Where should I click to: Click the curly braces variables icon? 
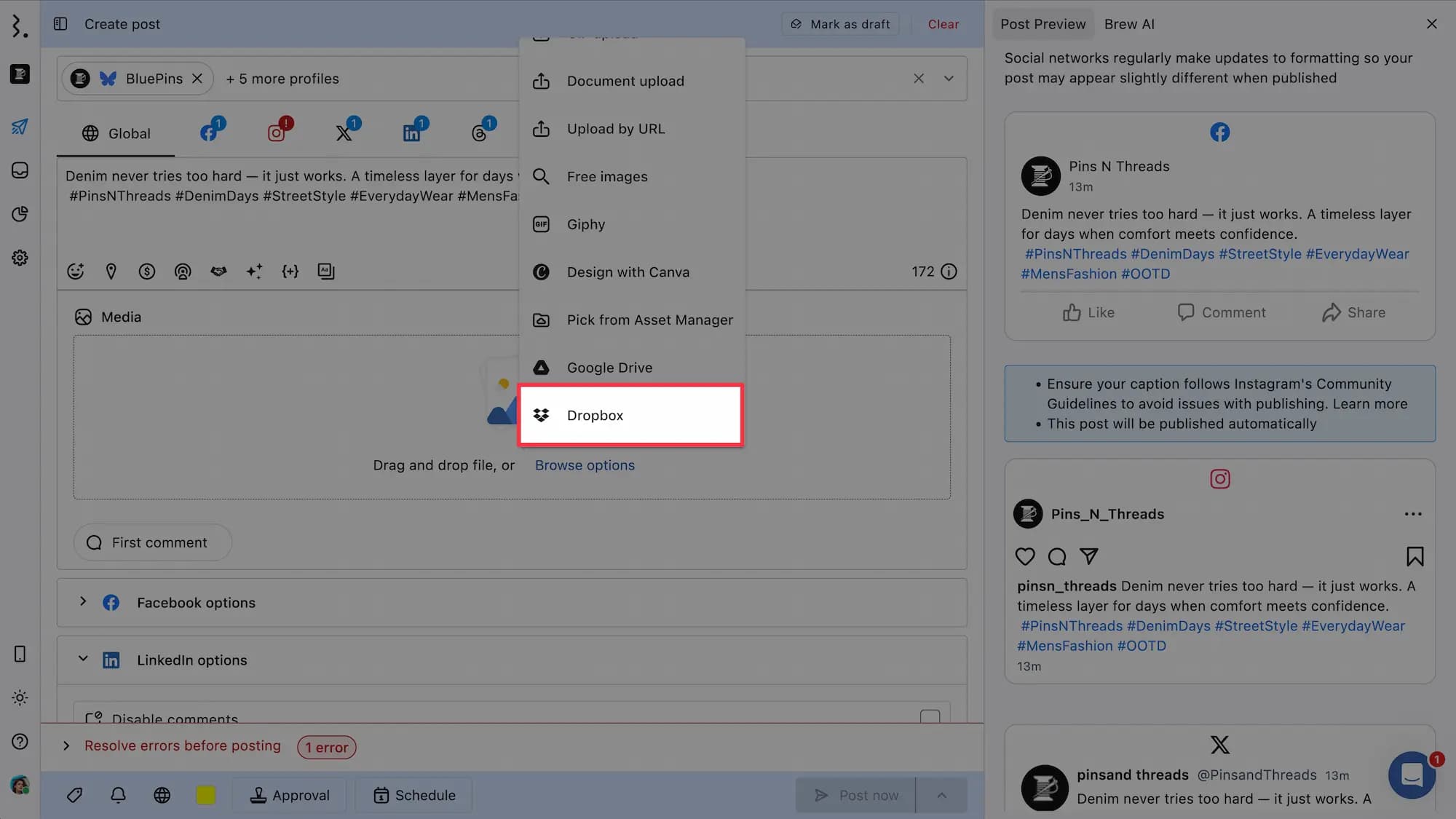coord(290,272)
